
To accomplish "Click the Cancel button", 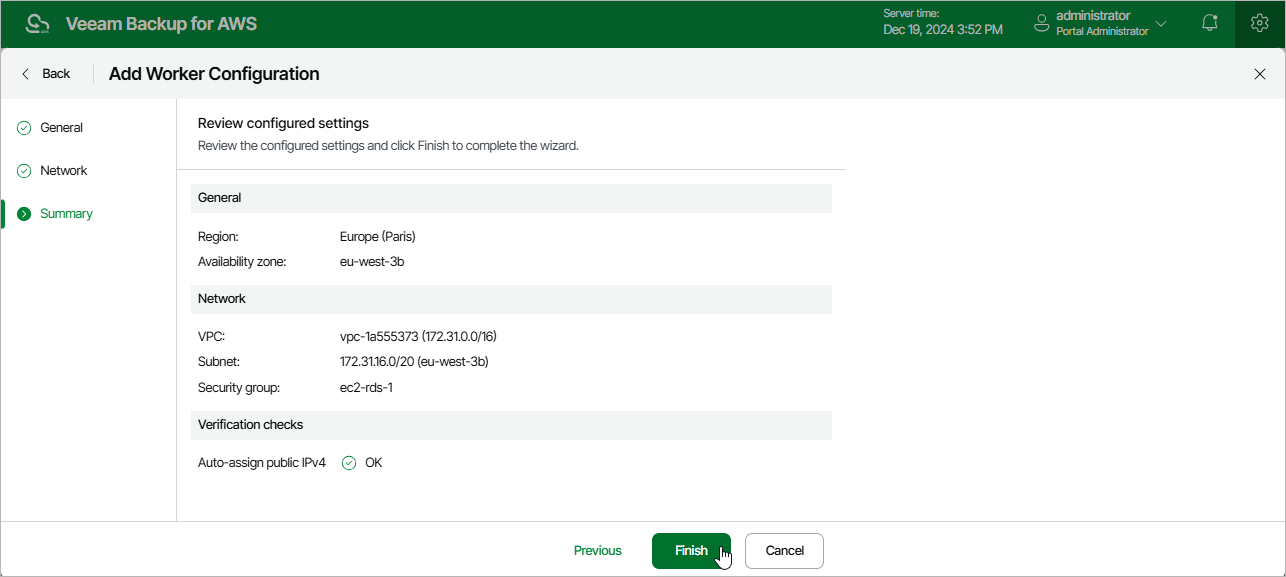I will (x=784, y=551).
